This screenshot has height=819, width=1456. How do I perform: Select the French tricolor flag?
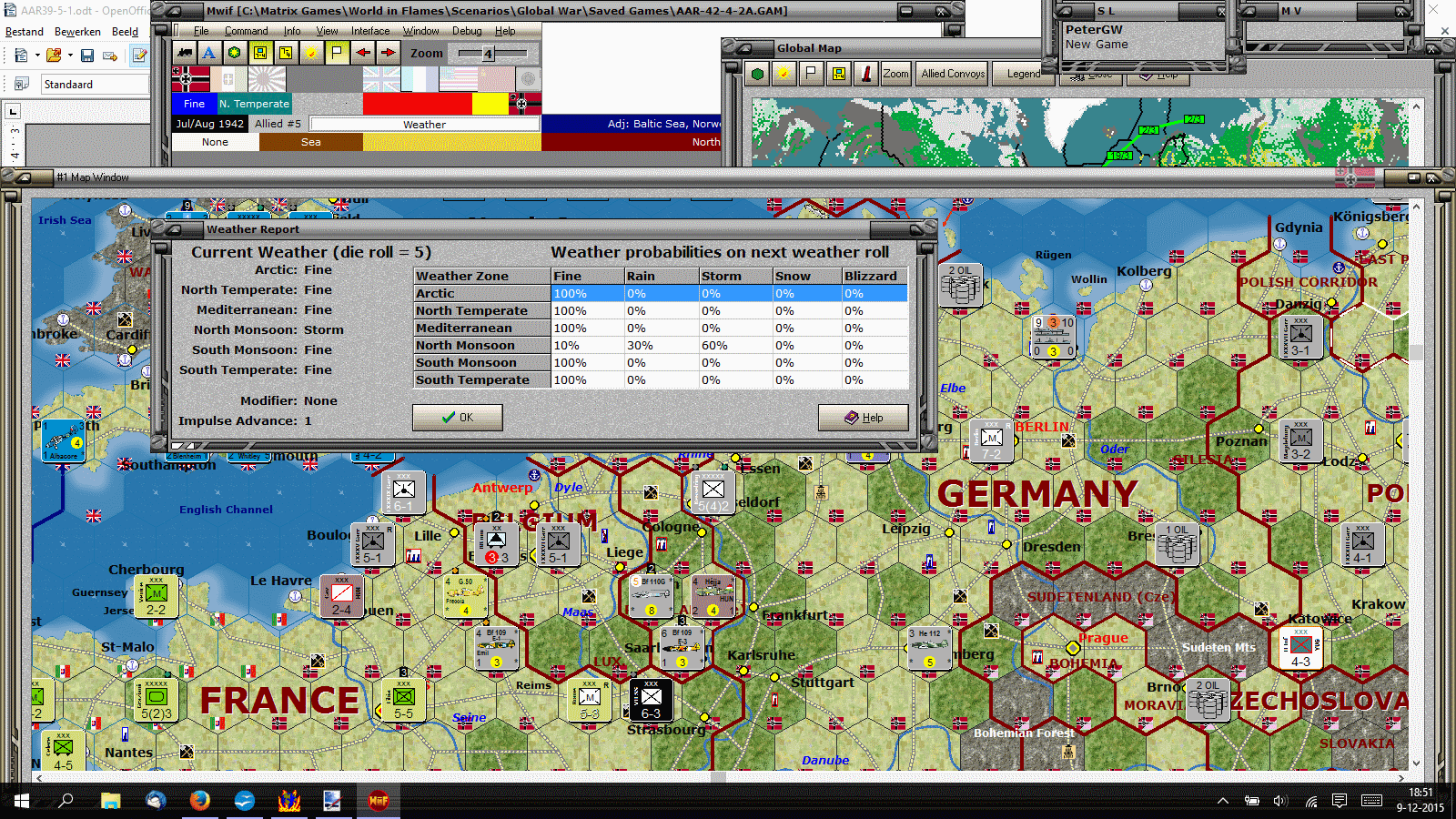point(420,79)
